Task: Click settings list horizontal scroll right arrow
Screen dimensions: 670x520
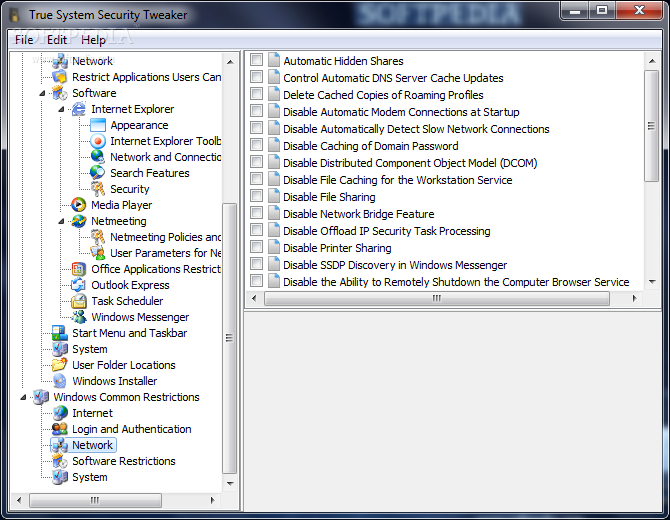Action: (x=635, y=298)
